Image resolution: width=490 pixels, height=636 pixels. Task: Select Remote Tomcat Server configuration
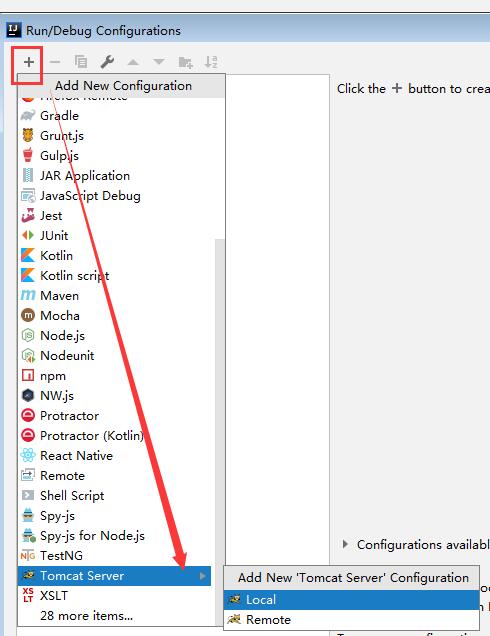[x=351, y=620]
